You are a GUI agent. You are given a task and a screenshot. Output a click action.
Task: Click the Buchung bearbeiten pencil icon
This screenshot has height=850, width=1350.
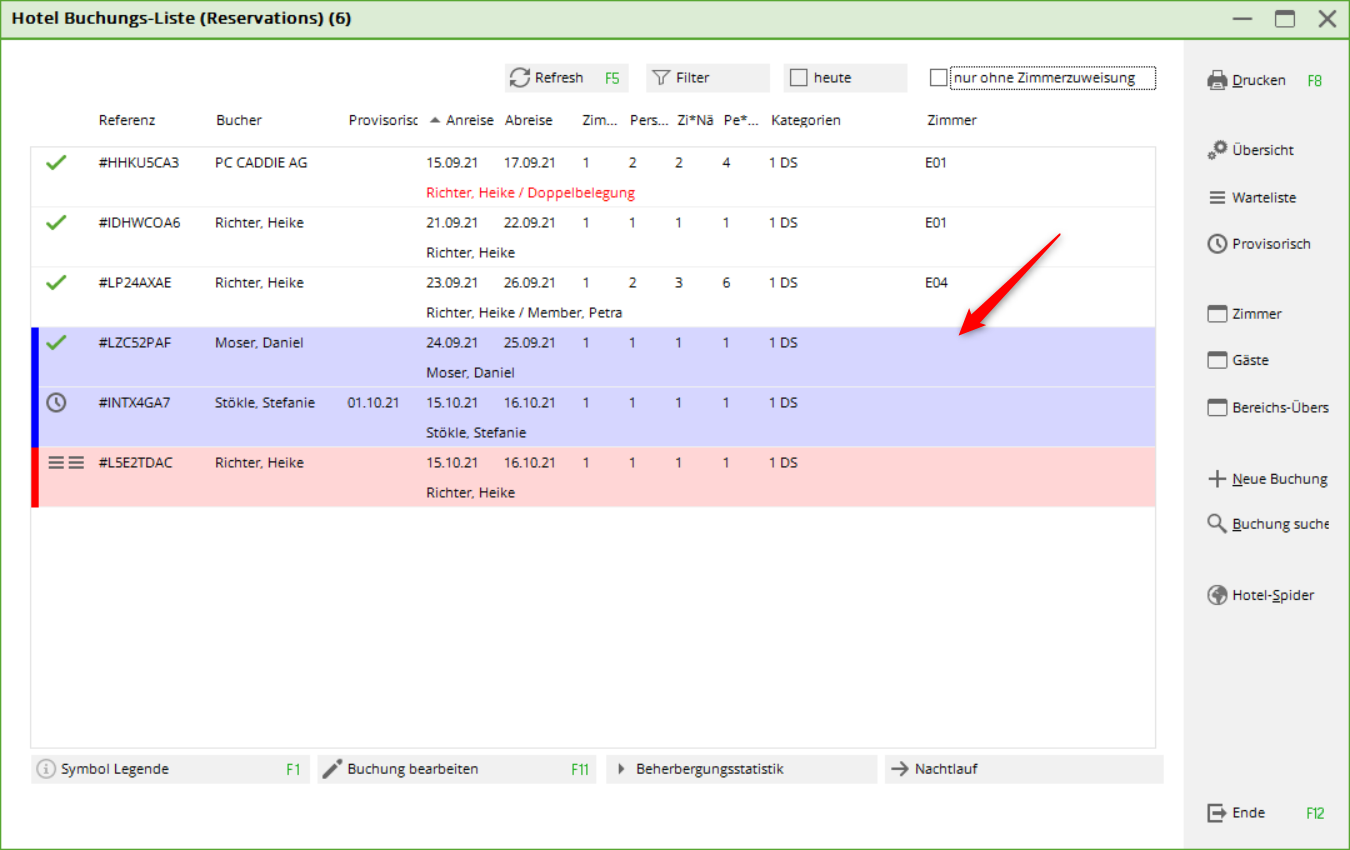333,769
